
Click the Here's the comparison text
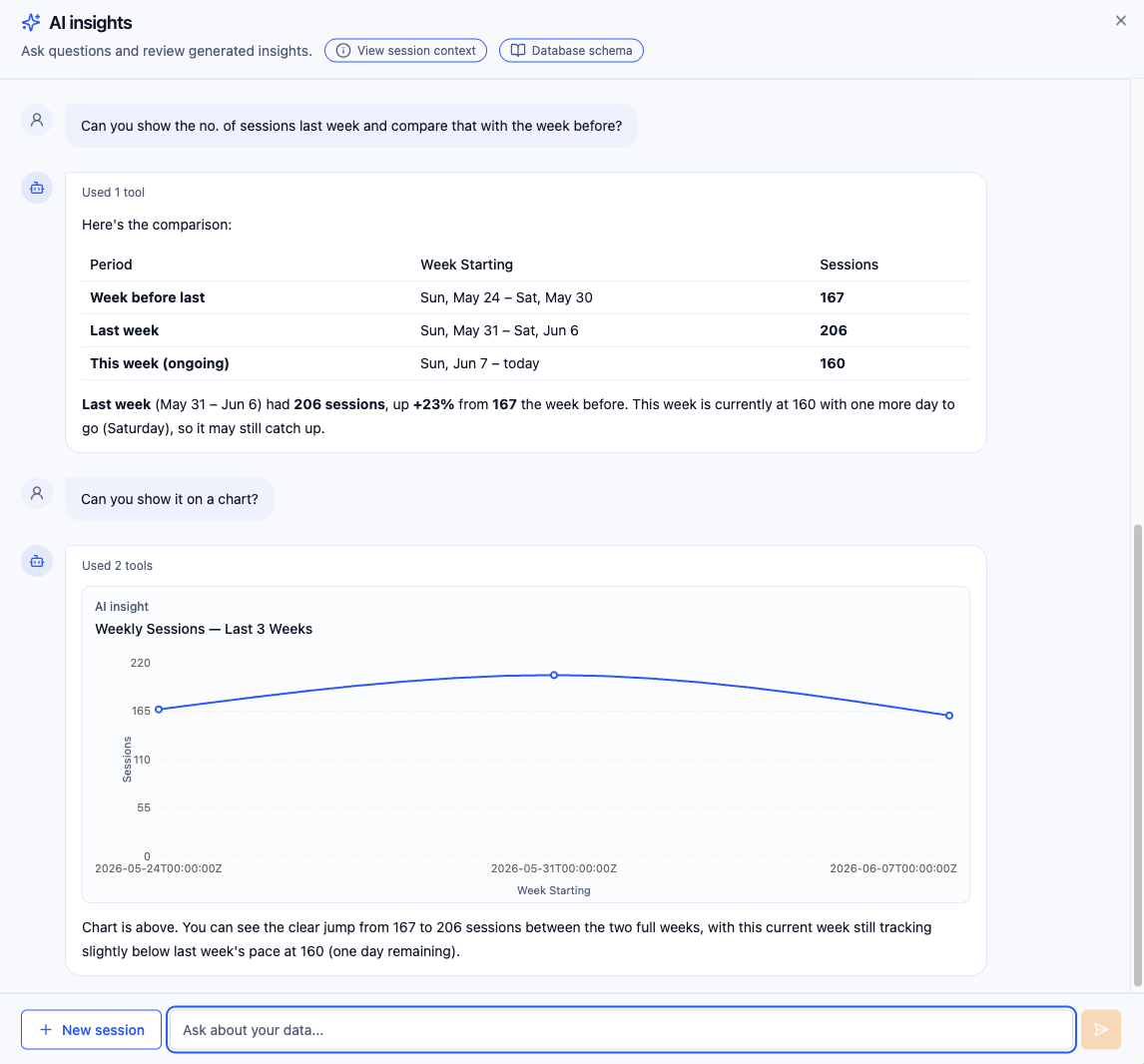click(x=157, y=226)
